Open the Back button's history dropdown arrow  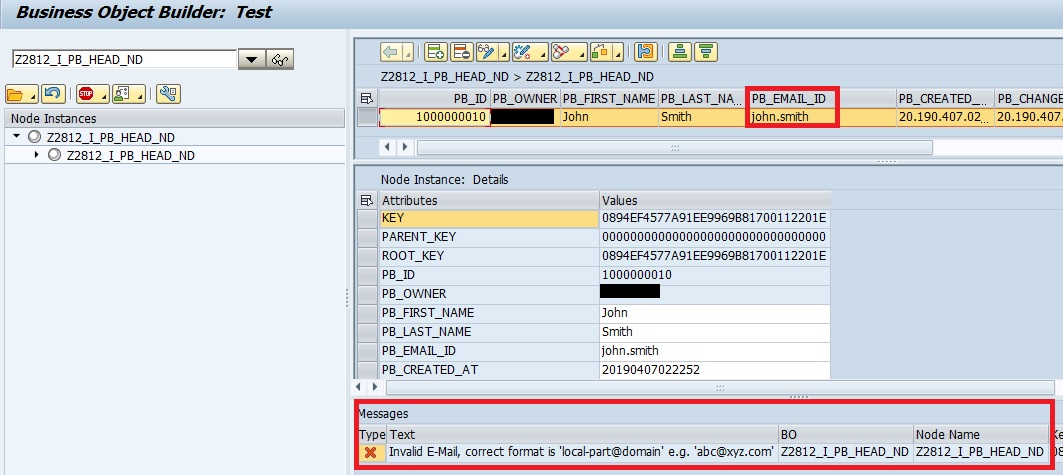click(408, 52)
